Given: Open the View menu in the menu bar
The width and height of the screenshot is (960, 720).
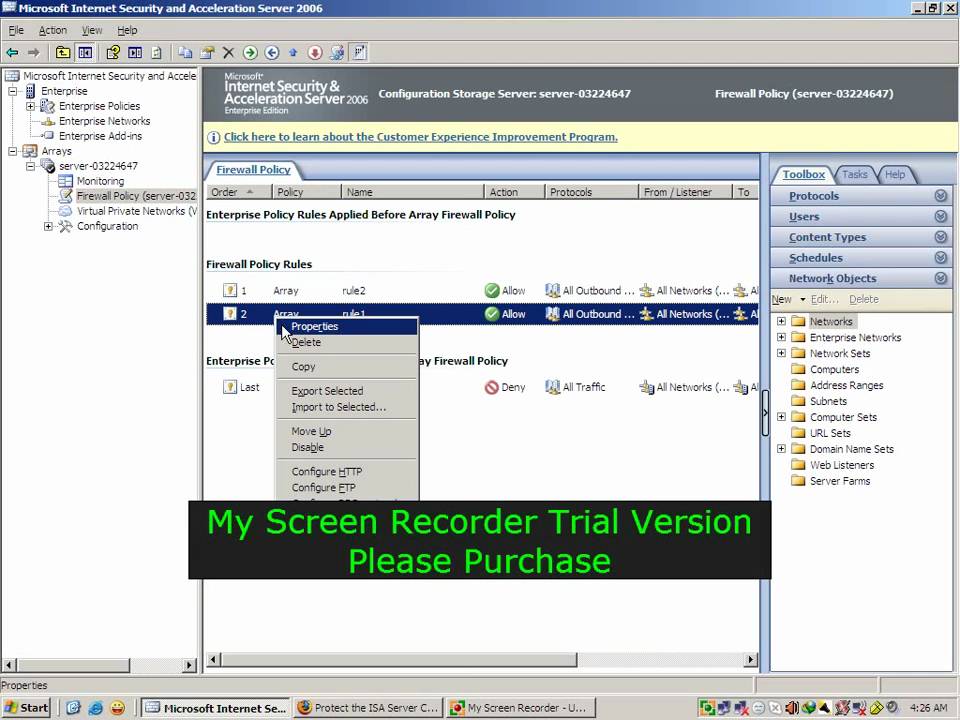Looking at the screenshot, I should point(92,30).
